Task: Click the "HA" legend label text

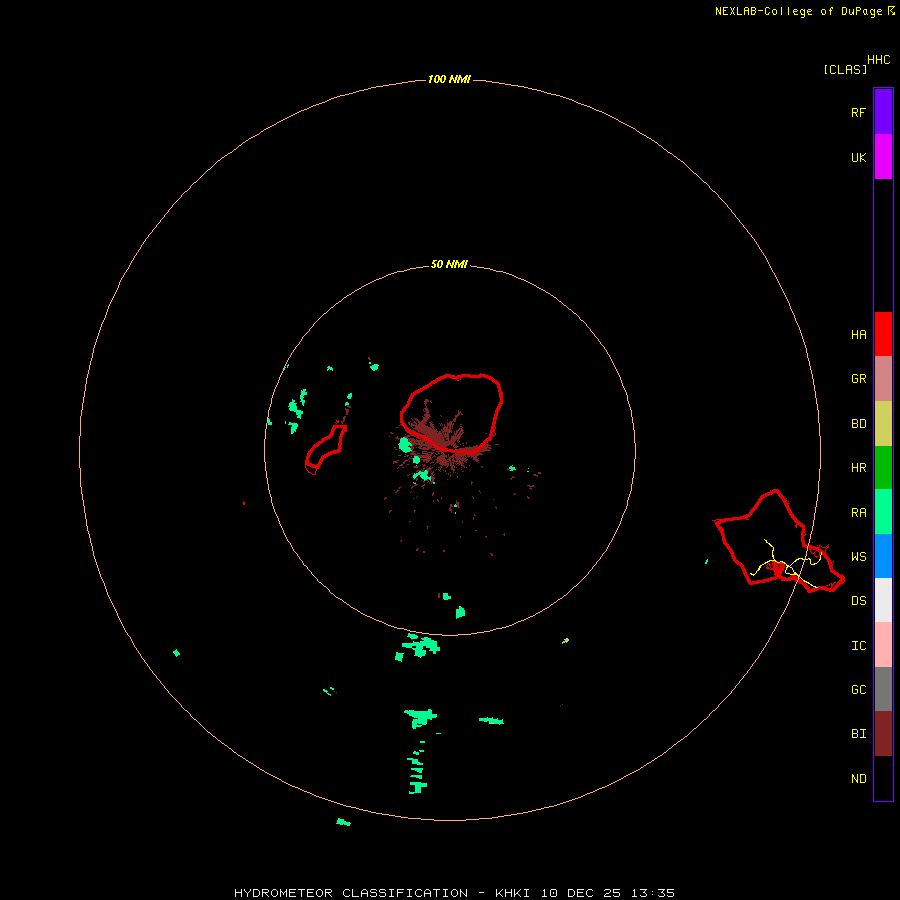Action: [858, 335]
